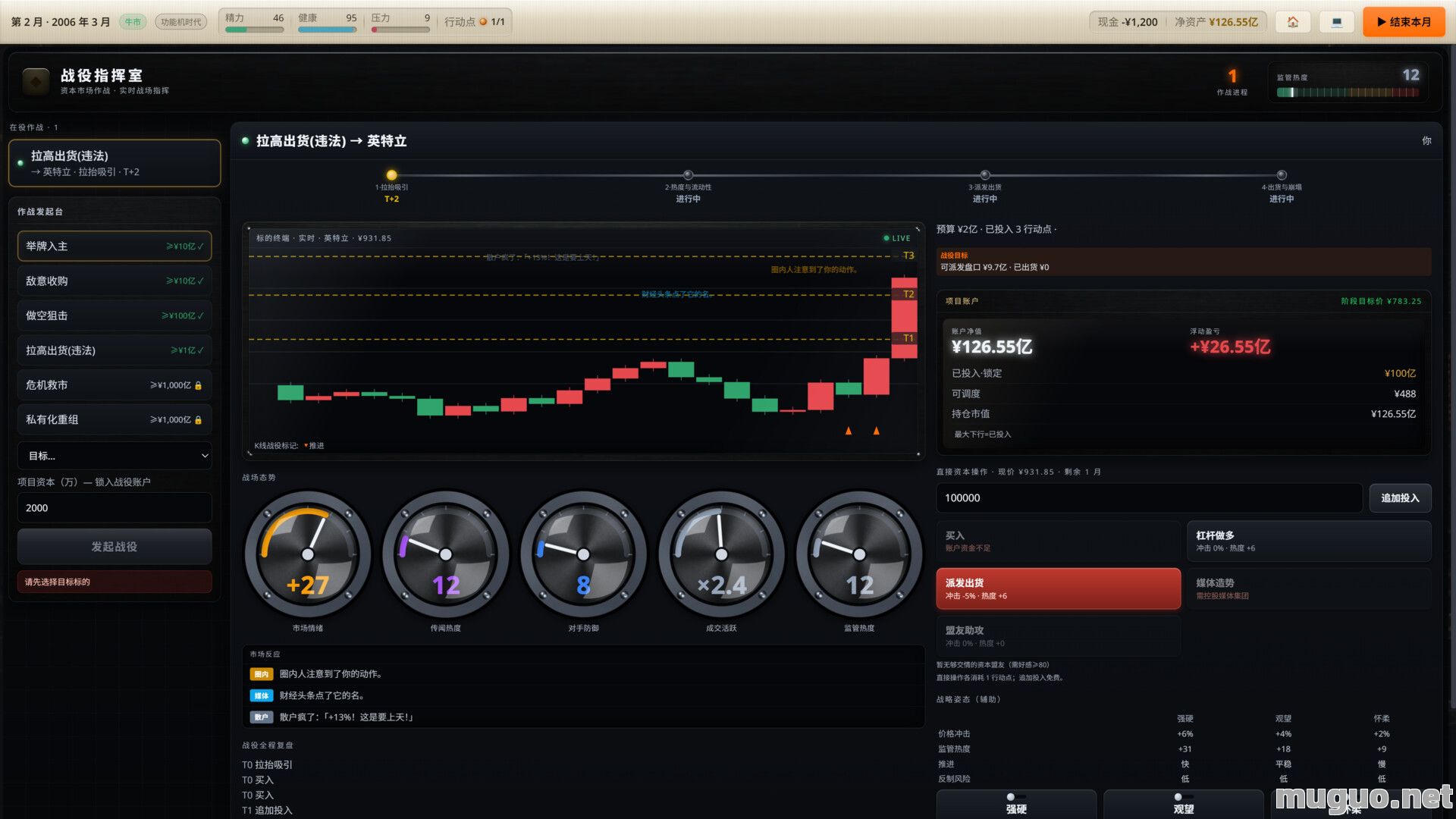
Task: Click the 盟友助攻 action button
Action: pos(1059,635)
